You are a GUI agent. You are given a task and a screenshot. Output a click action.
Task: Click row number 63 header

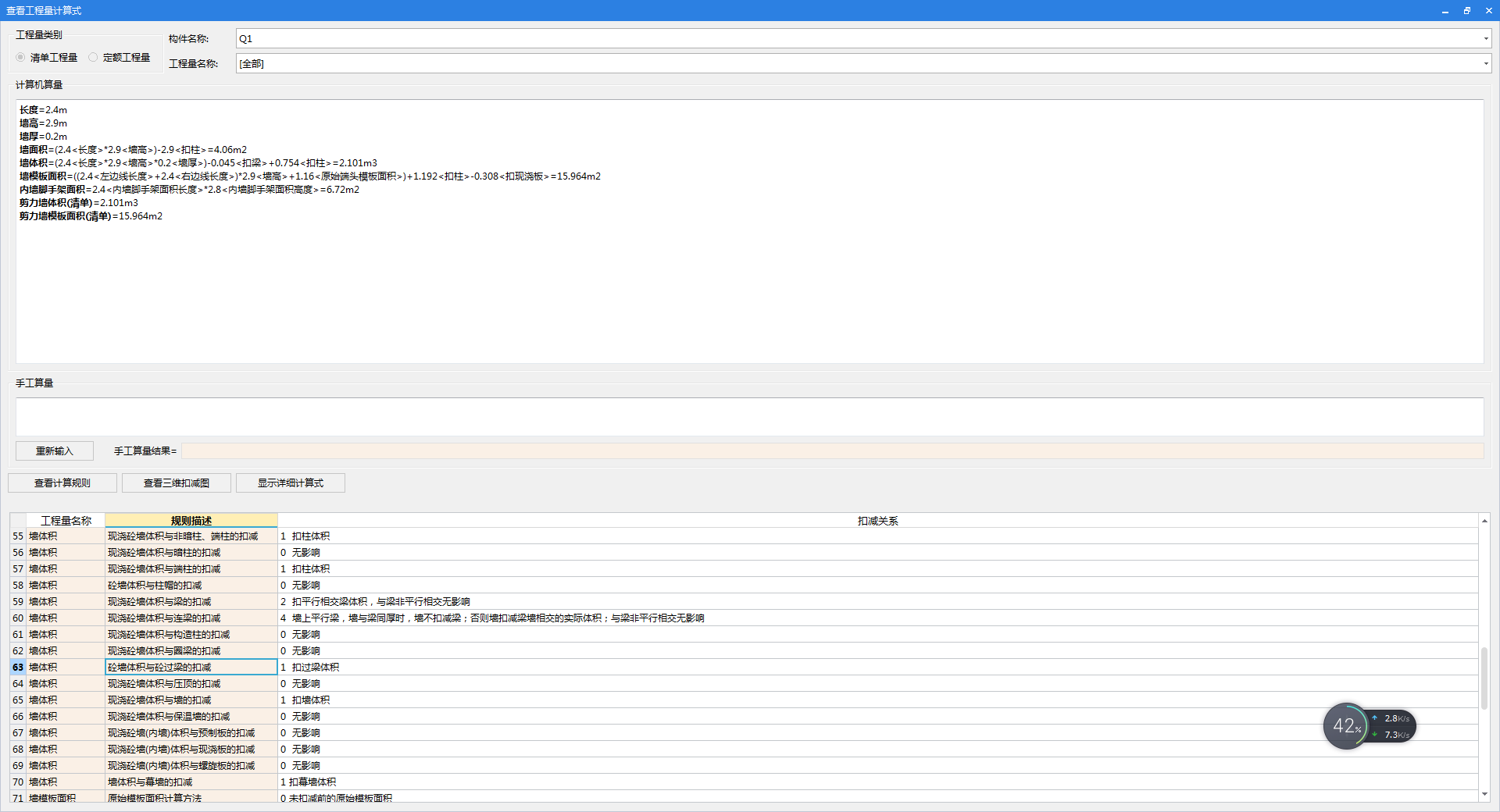click(x=18, y=668)
